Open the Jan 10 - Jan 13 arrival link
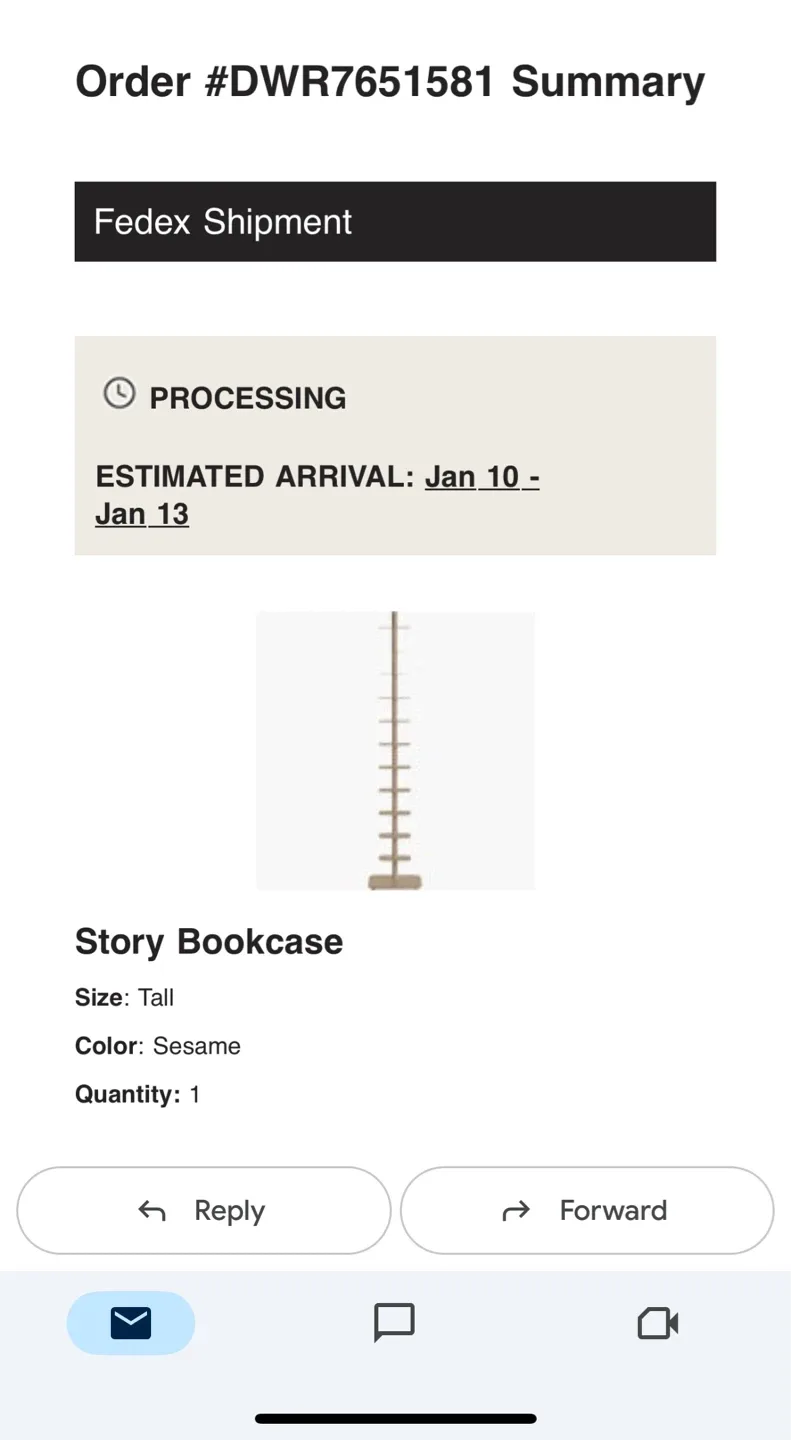Screen dimensions: 791x1440 pyautogui.click(x=482, y=477)
